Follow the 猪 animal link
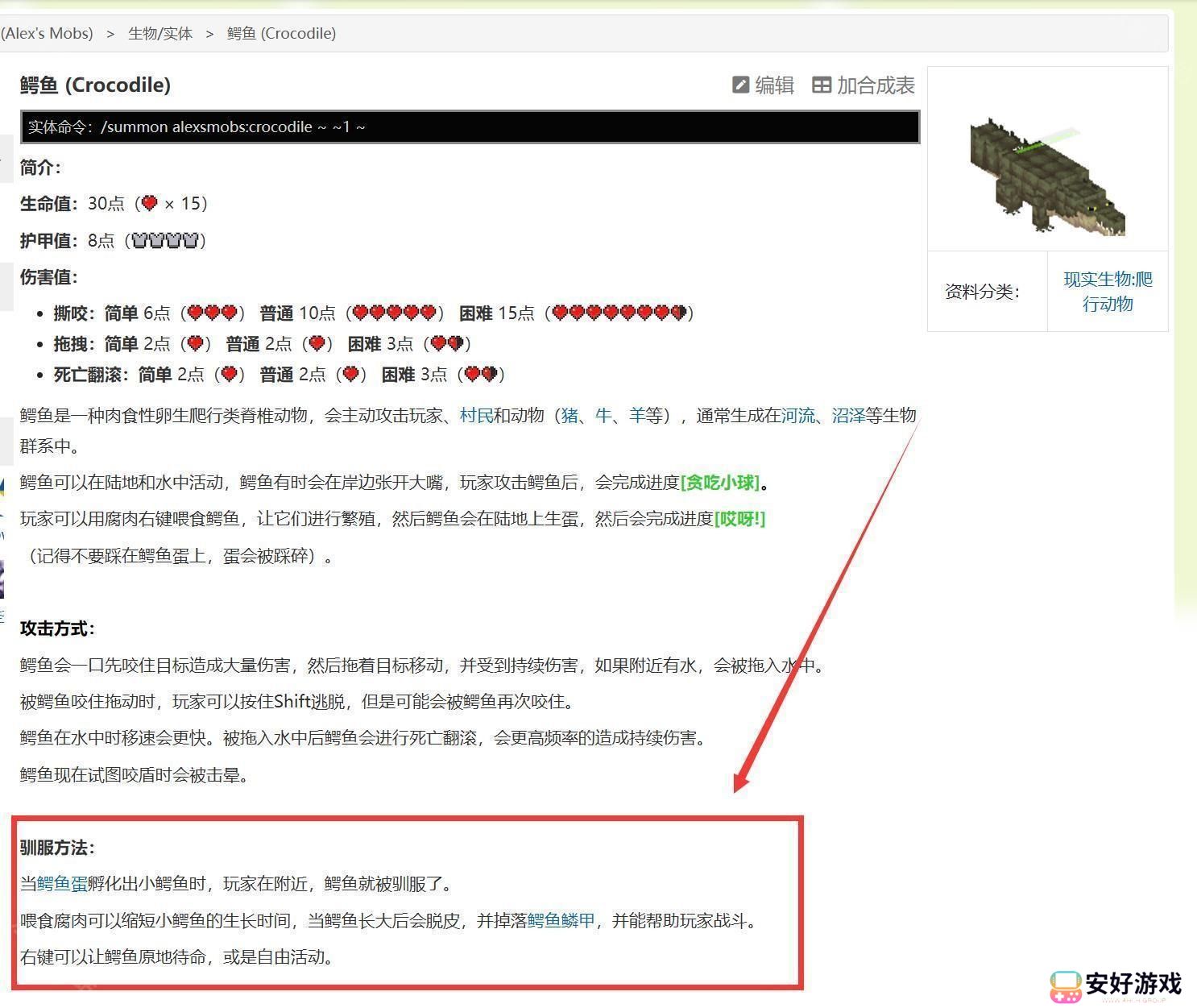1197x1008 pixels. (570, 416)
